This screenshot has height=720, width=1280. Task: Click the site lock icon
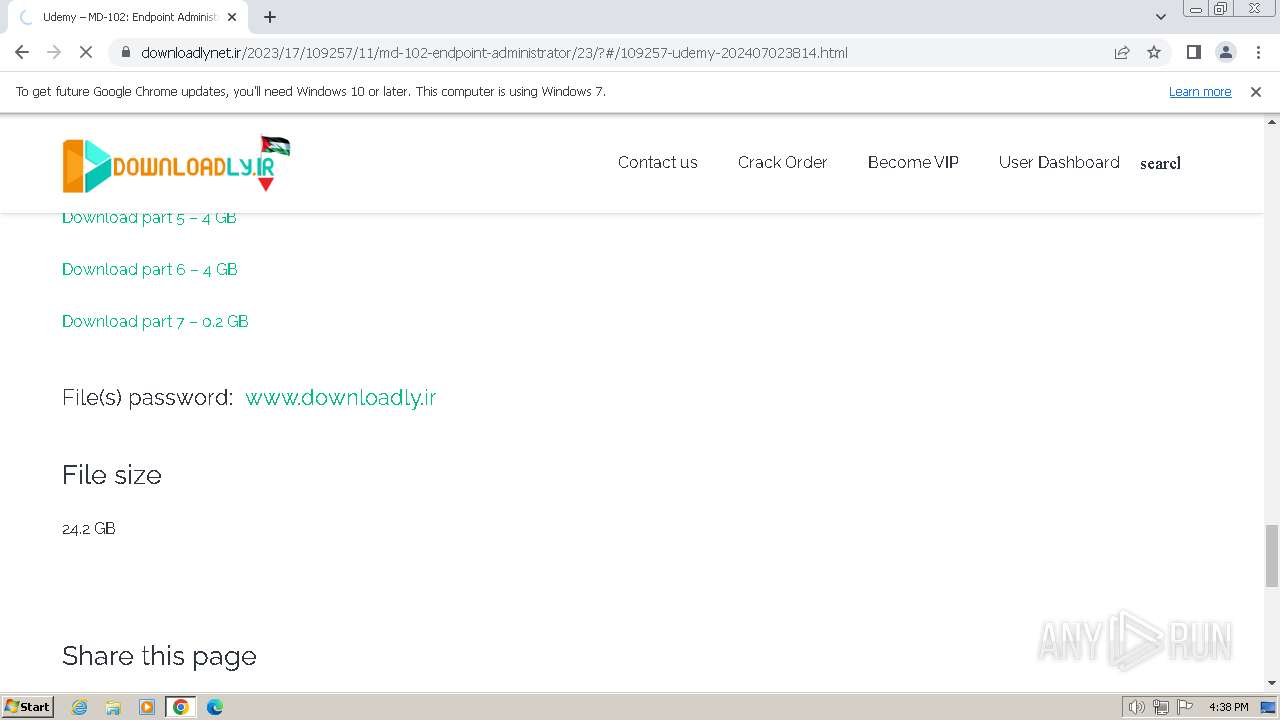coord(125,52)
